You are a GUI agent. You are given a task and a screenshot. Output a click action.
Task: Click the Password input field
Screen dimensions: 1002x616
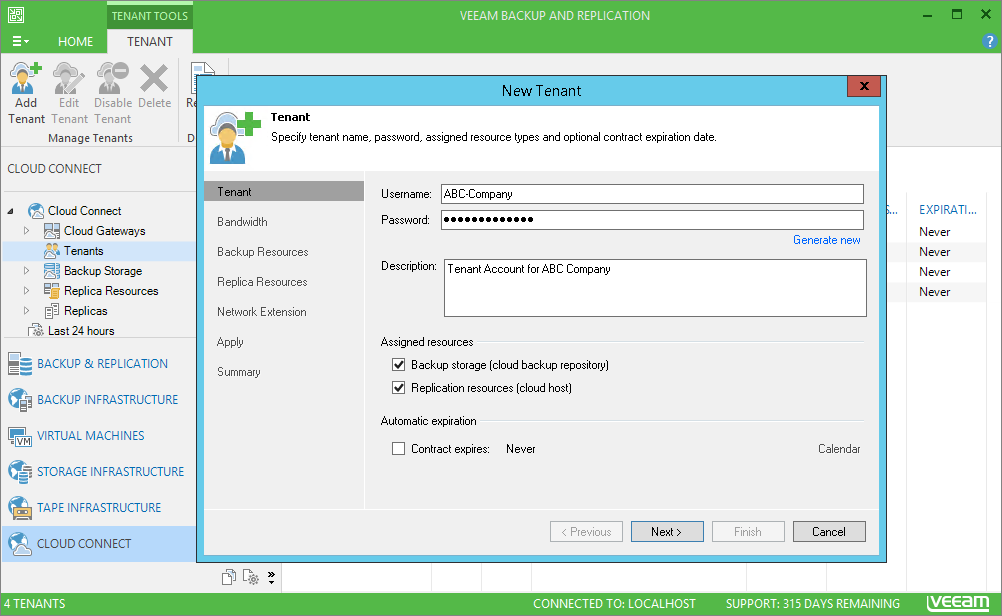[x=652, y=220]
